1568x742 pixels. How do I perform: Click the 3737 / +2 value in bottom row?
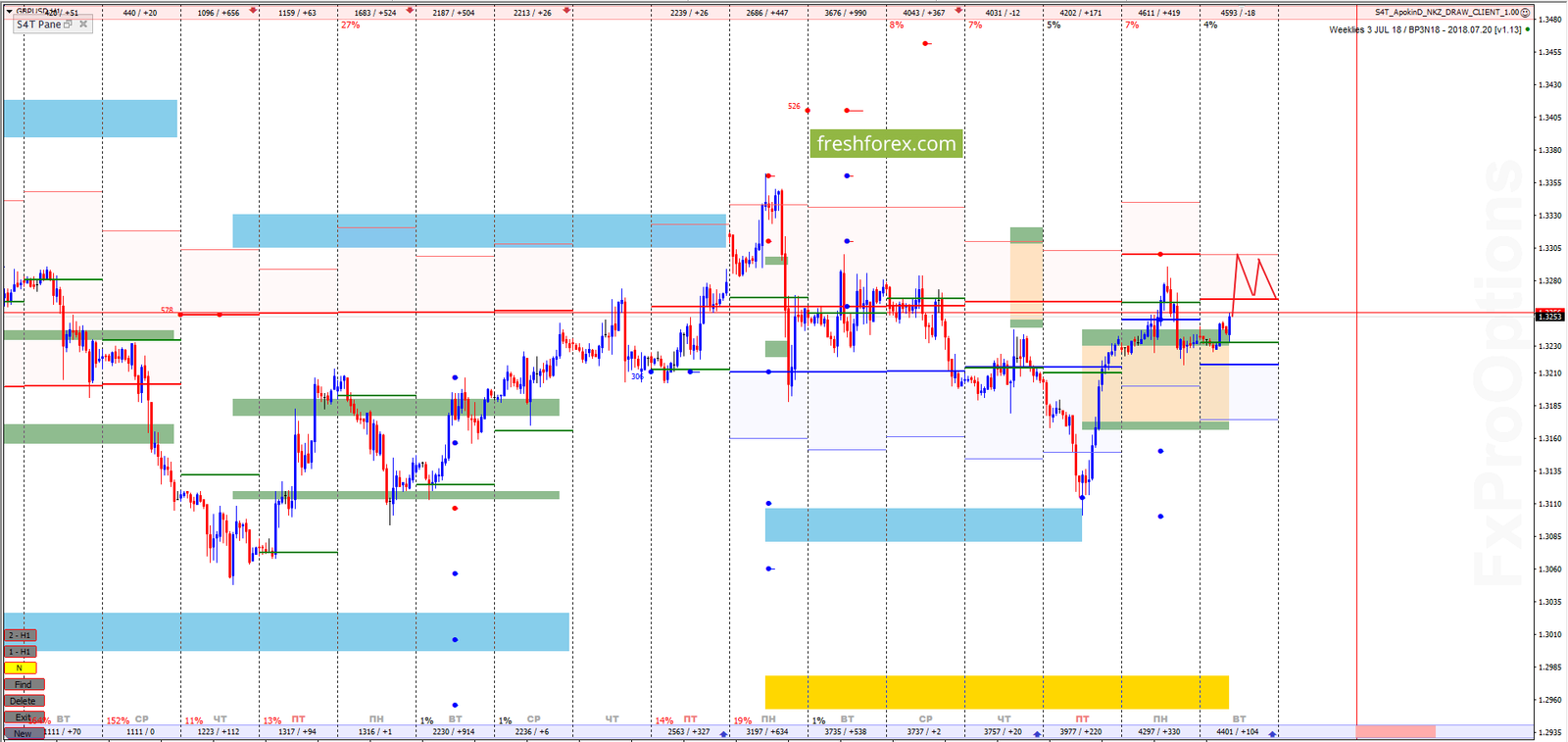(924, 732)
